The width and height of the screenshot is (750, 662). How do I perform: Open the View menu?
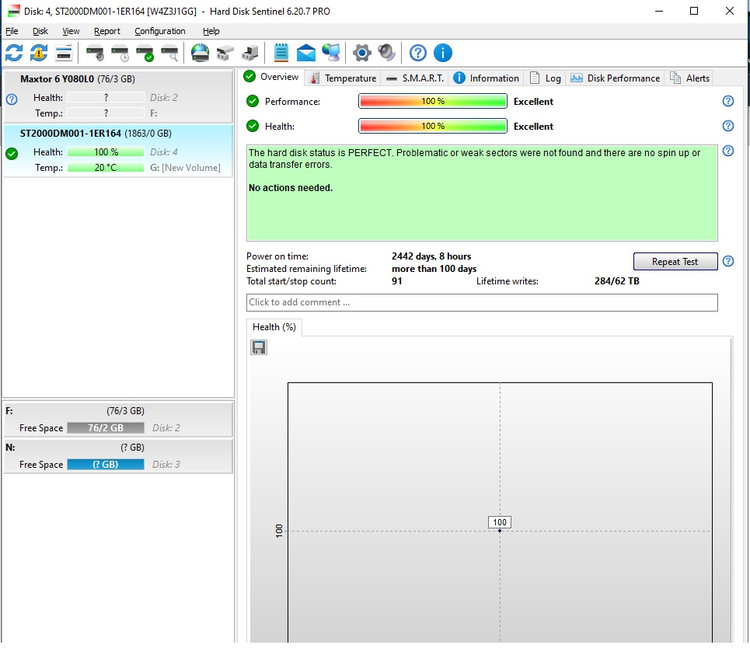click(x=71, y=31)
